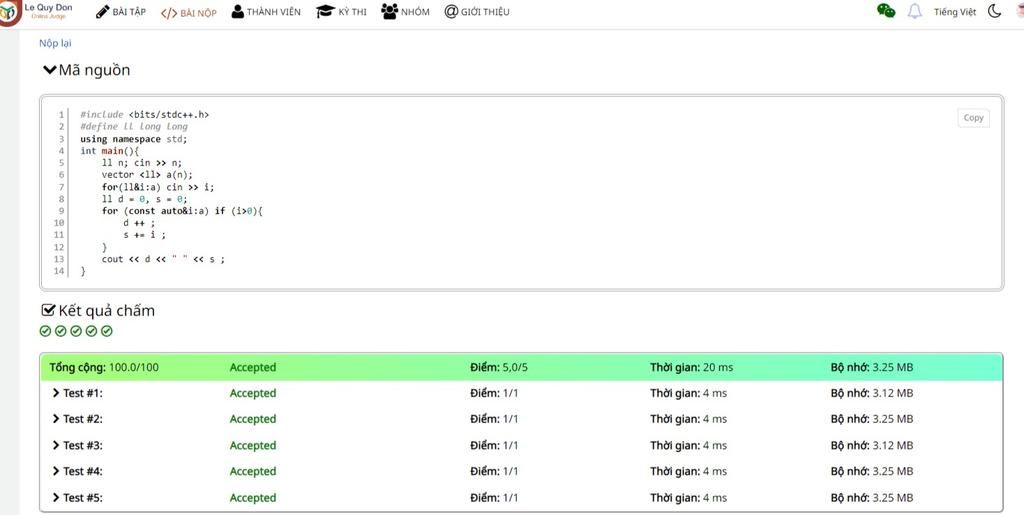Open the green chat bubbles icon
Viewport: 1024px width, 515px height.
click(886, 11)
